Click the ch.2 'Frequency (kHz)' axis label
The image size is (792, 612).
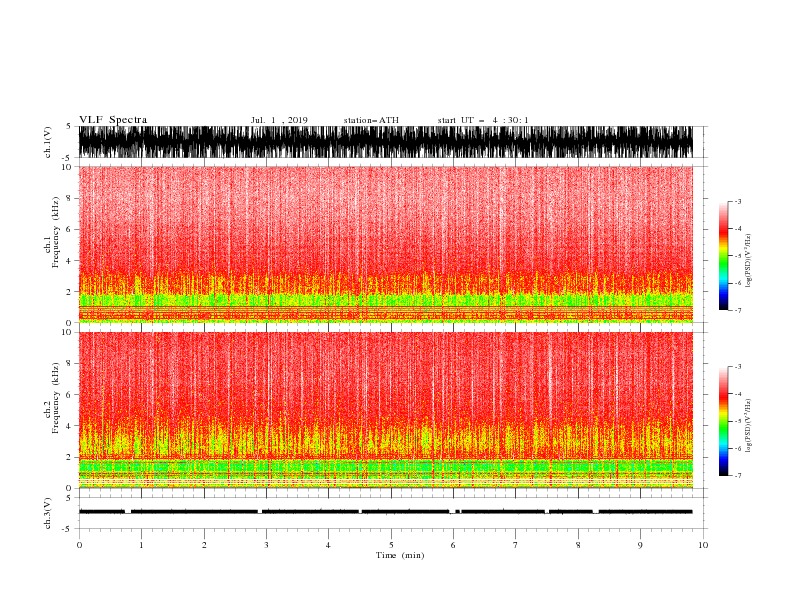[x=56, y=397]
